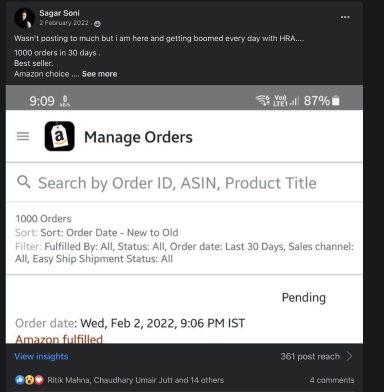Open the hamburger menu beside Manage Orders
384x392 pixels.
23,136
